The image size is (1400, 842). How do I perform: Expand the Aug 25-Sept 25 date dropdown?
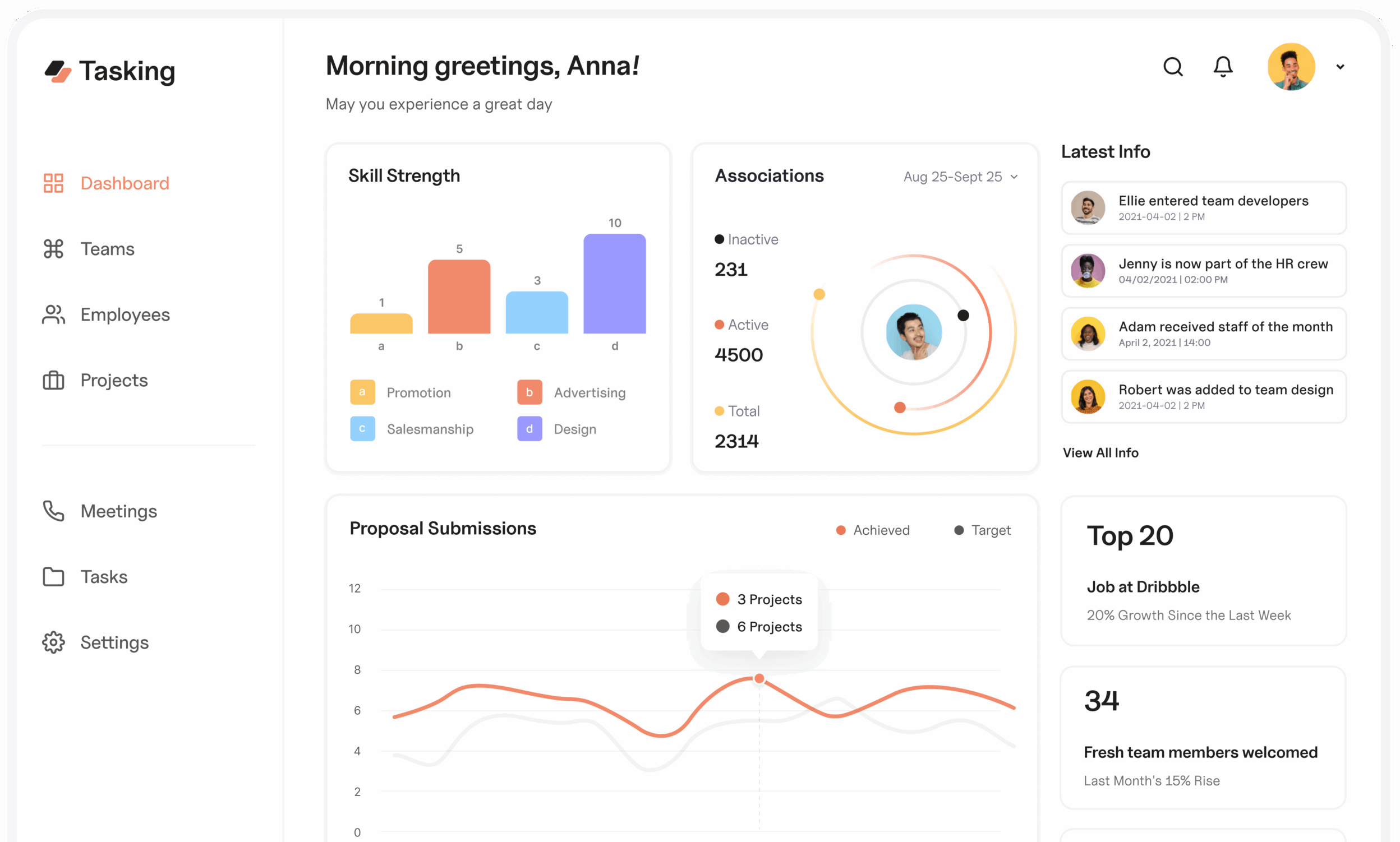point(961,177)
